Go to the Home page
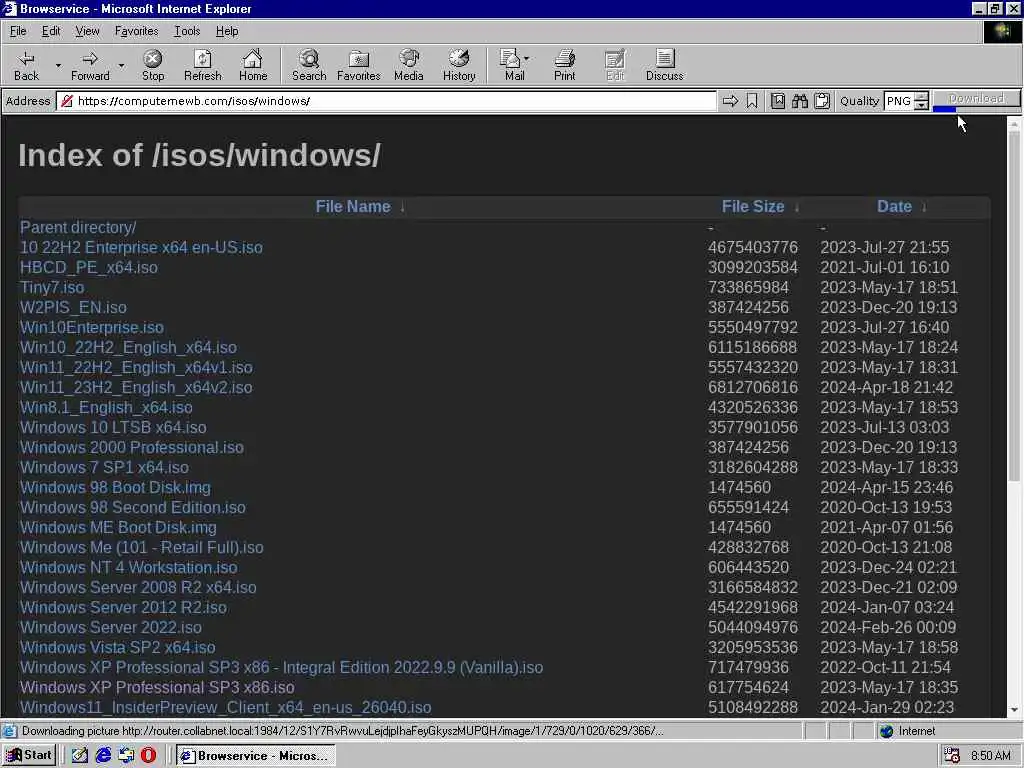 click(x=253, y=65)
